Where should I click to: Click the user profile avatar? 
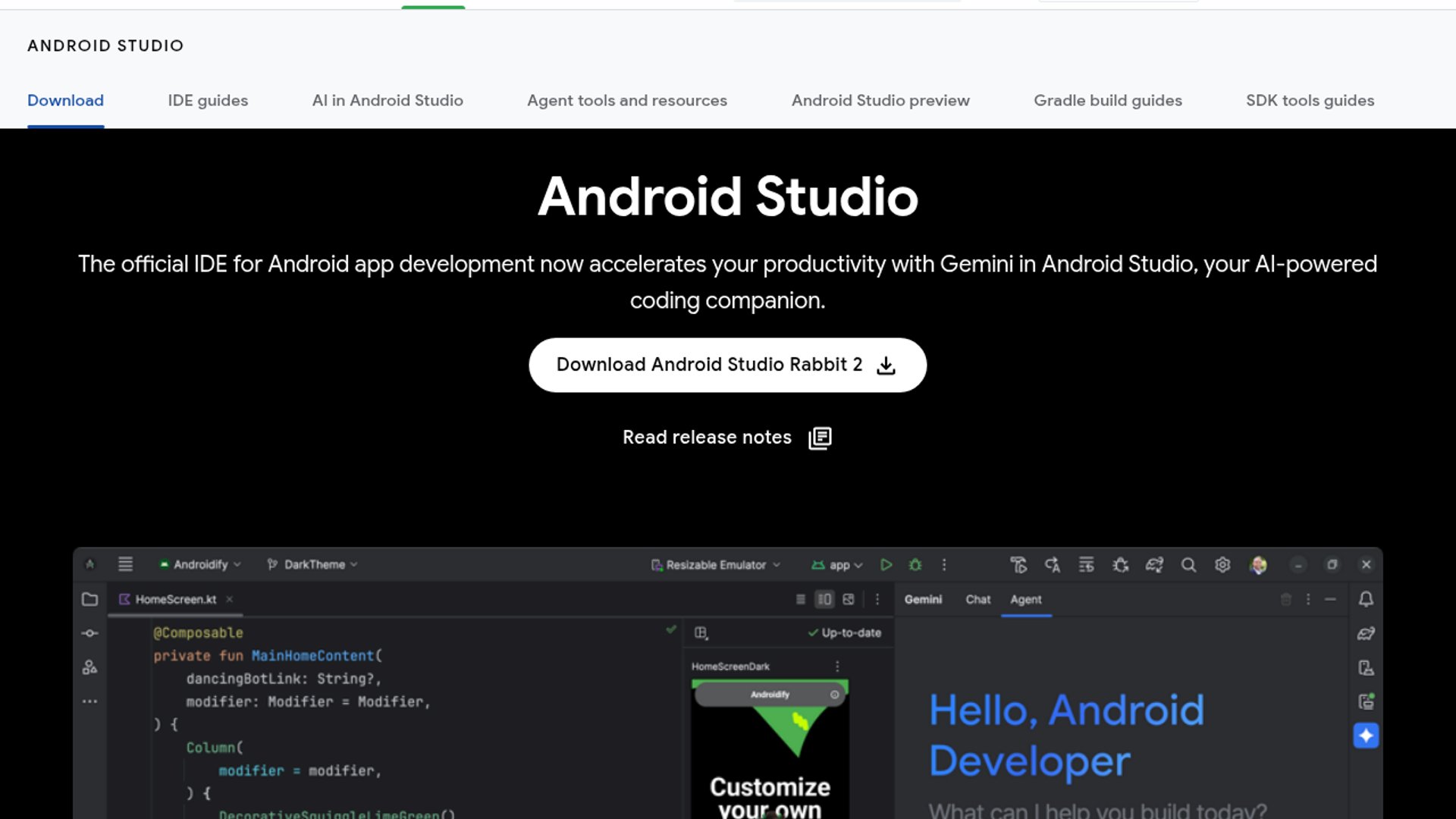(1258, 565)
